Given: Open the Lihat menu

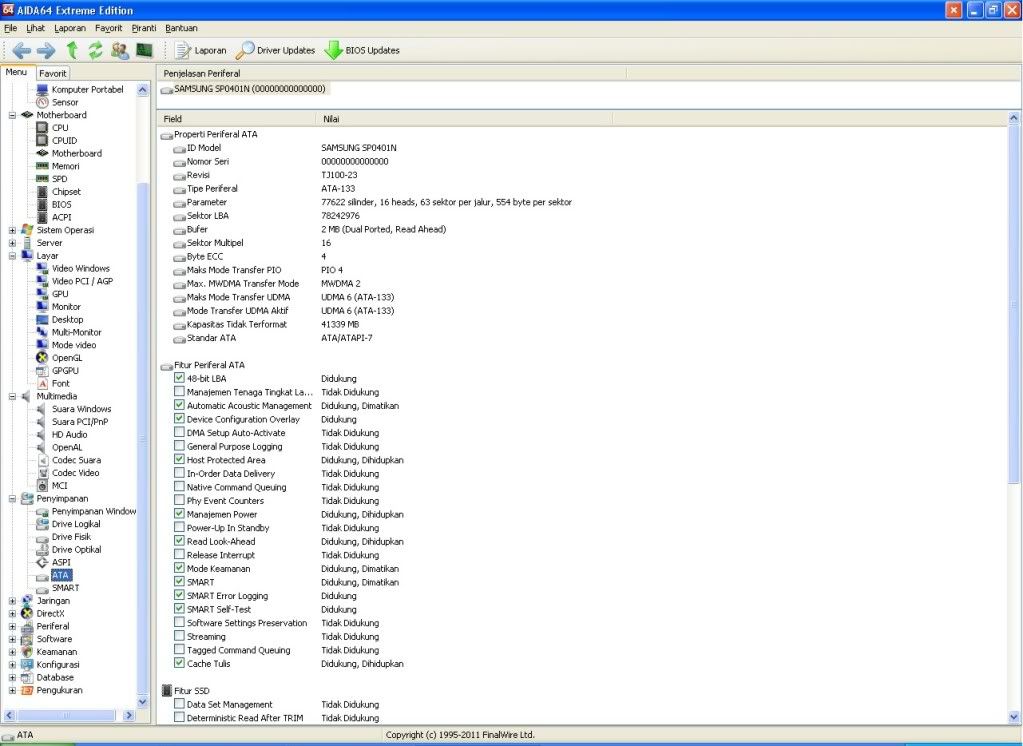Looking at the screenshot, I should point(35,28).
